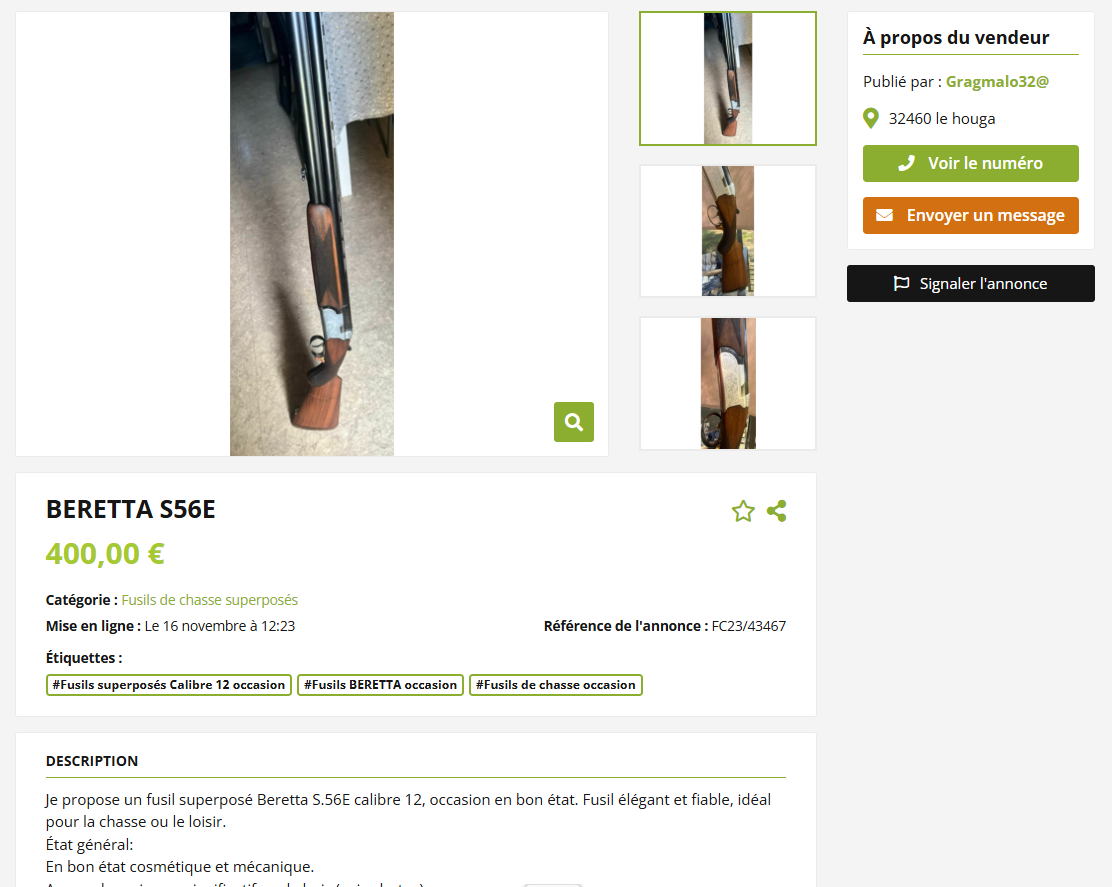
Task: Click the envelope icon in Envoyer un message
Action: click(x=884, y=215)
